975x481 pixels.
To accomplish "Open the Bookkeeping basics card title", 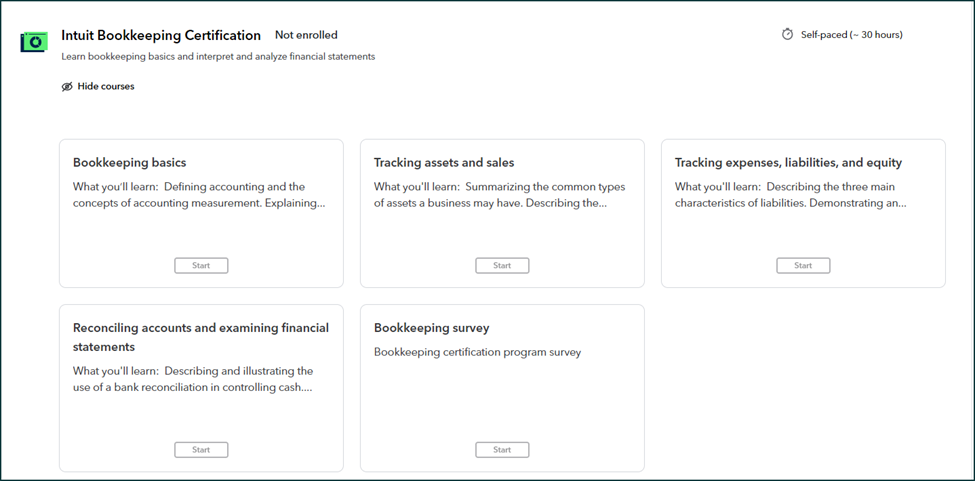I will [x=129, y=163].
